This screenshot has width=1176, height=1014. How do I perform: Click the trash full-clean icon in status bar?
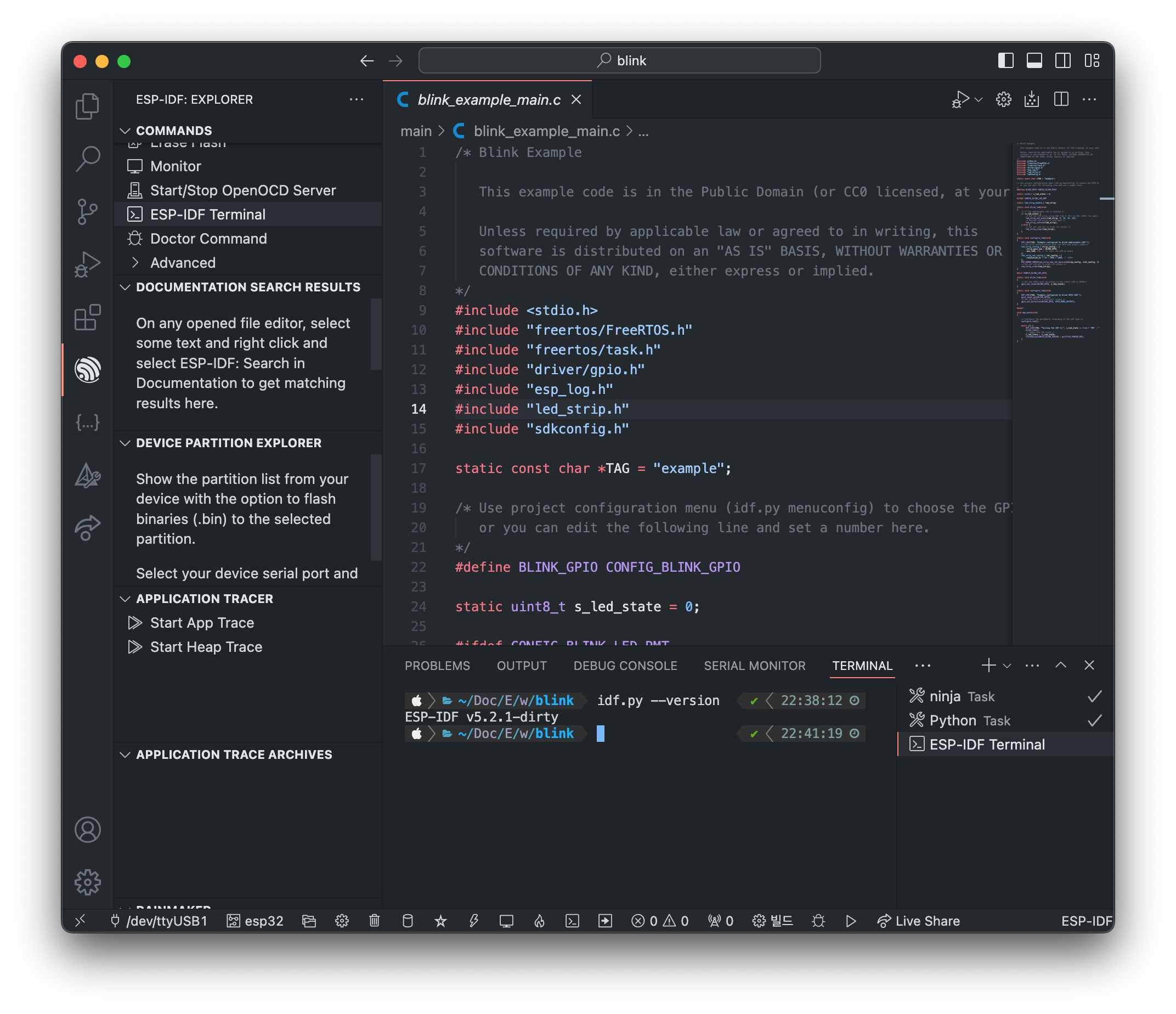[x=374, y=921]
